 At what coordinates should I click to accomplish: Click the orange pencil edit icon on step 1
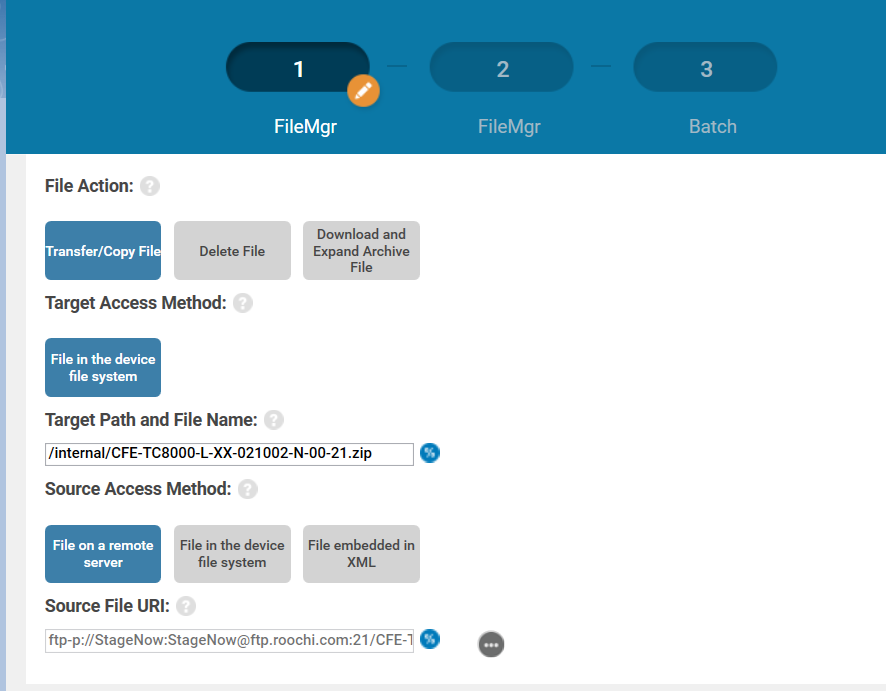[363, 90]
